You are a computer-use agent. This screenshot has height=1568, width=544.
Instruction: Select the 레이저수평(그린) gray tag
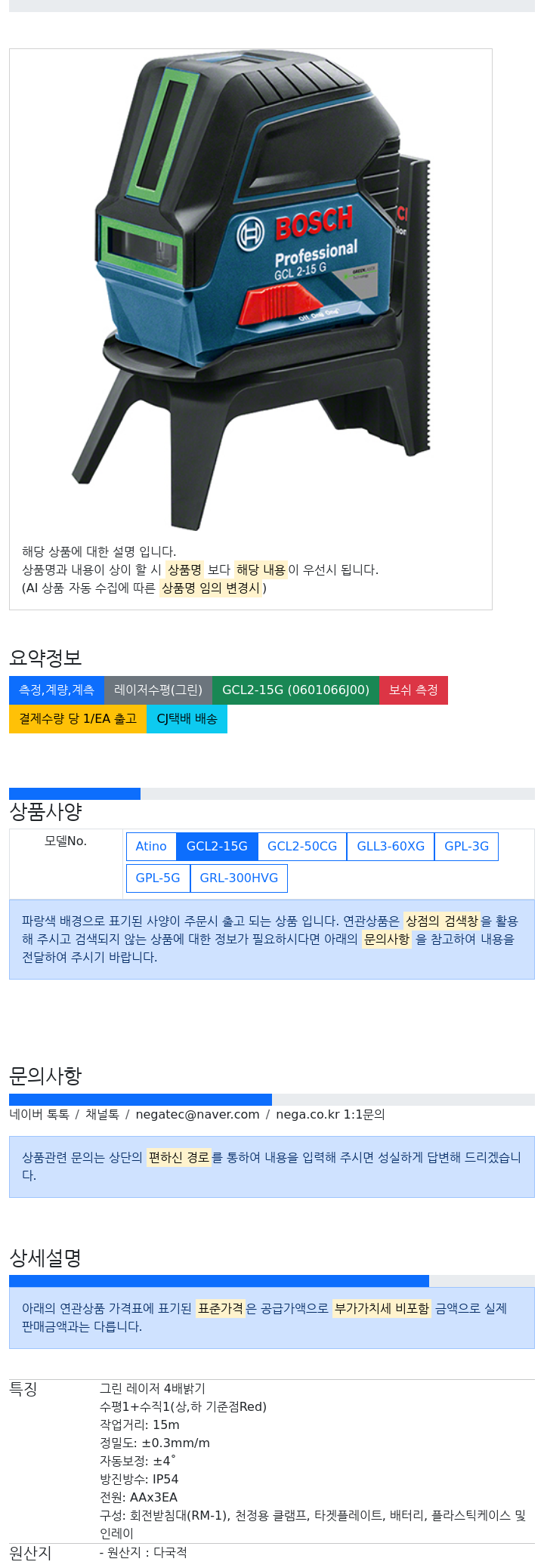[x=158, y=690]
